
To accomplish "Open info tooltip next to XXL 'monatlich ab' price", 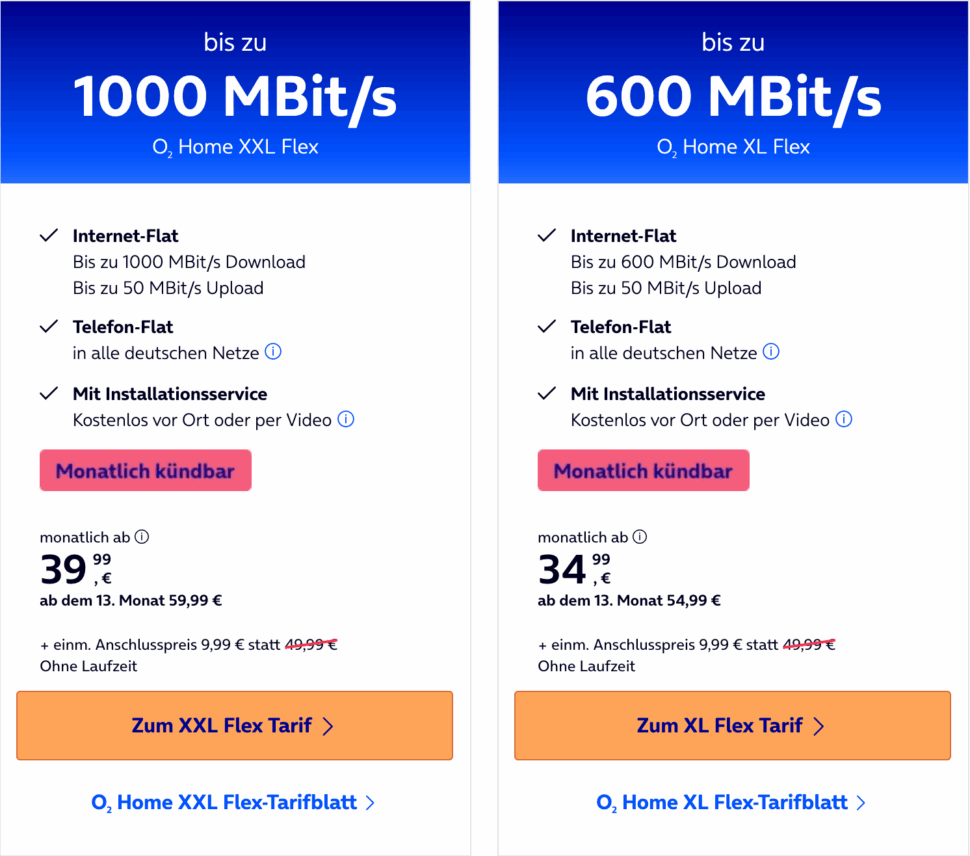I will click(x=141, y=537).
